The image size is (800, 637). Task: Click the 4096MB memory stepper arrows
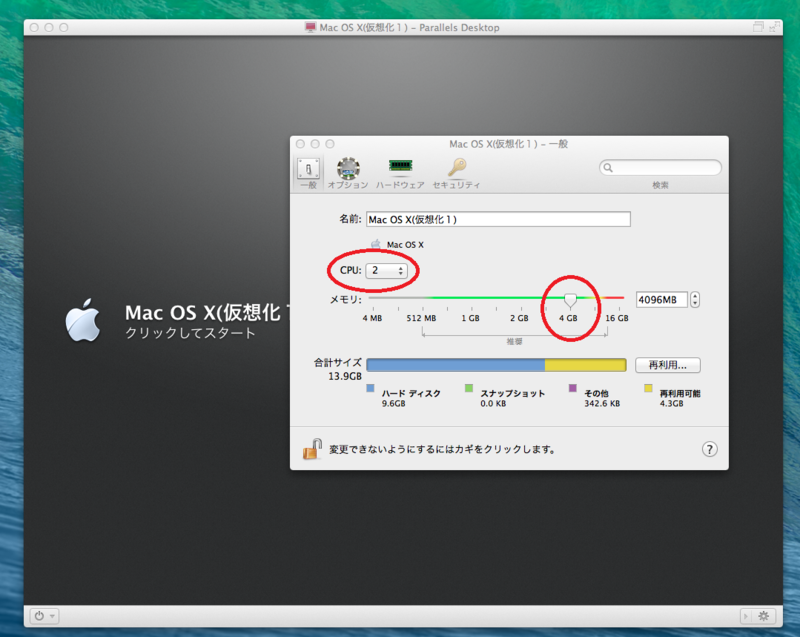click(x=693, y=298)
